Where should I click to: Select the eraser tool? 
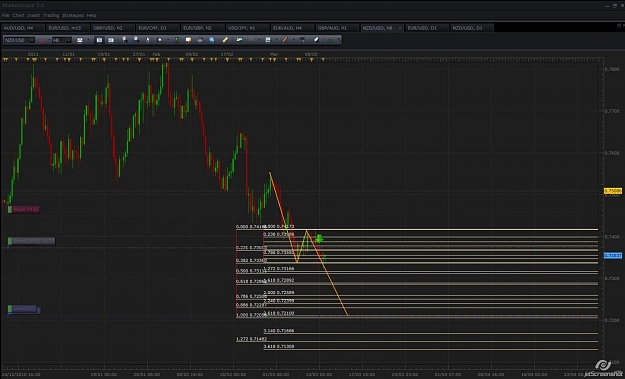tap(316, 40)
